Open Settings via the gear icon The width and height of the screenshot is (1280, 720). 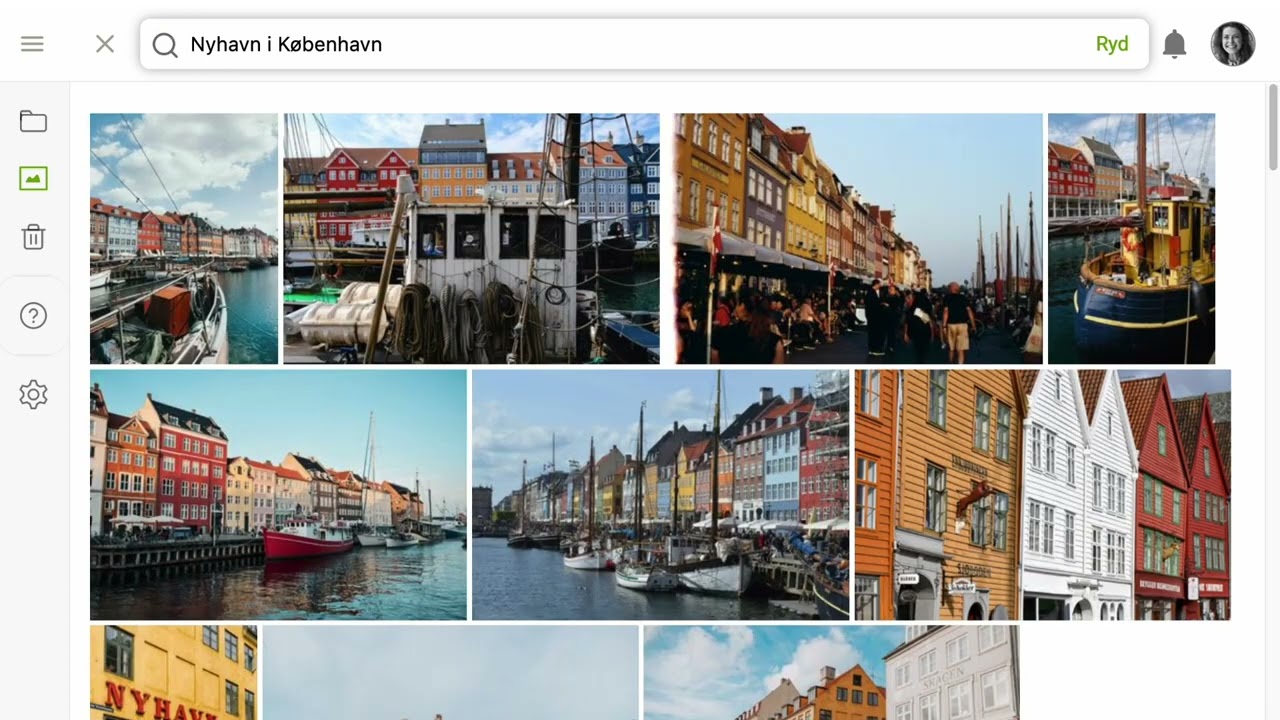[33, 395]
